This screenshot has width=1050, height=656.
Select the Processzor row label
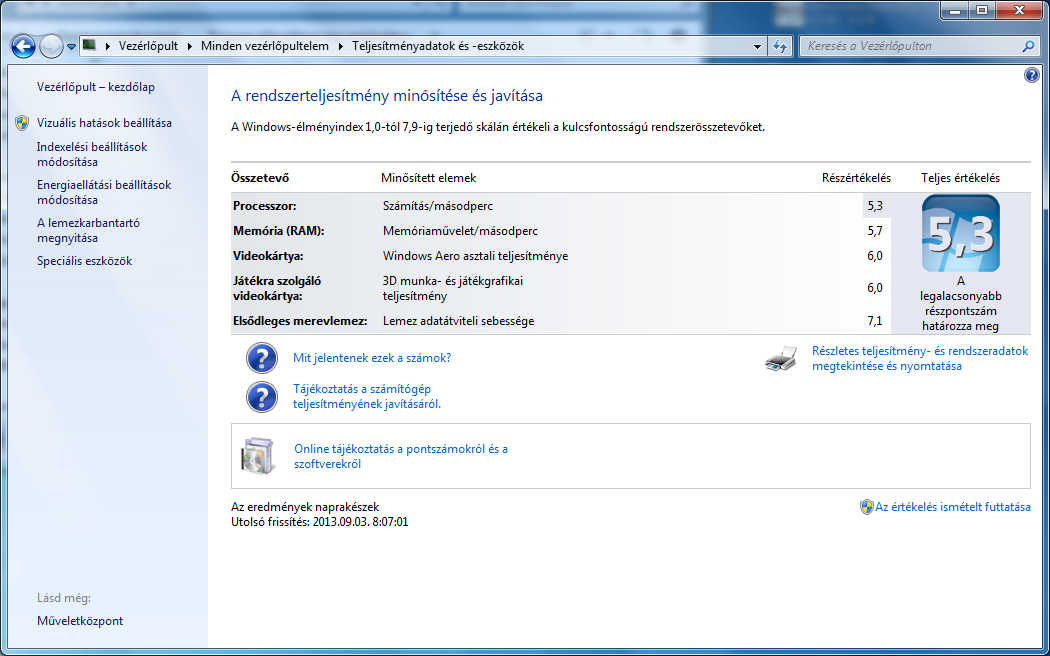265,206
